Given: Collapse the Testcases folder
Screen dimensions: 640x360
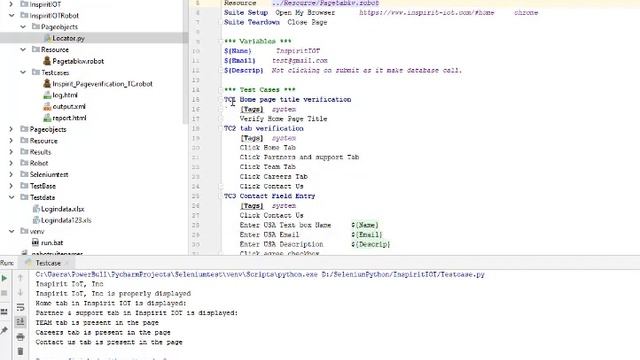Looking at the screenshot, I should 23,72.
